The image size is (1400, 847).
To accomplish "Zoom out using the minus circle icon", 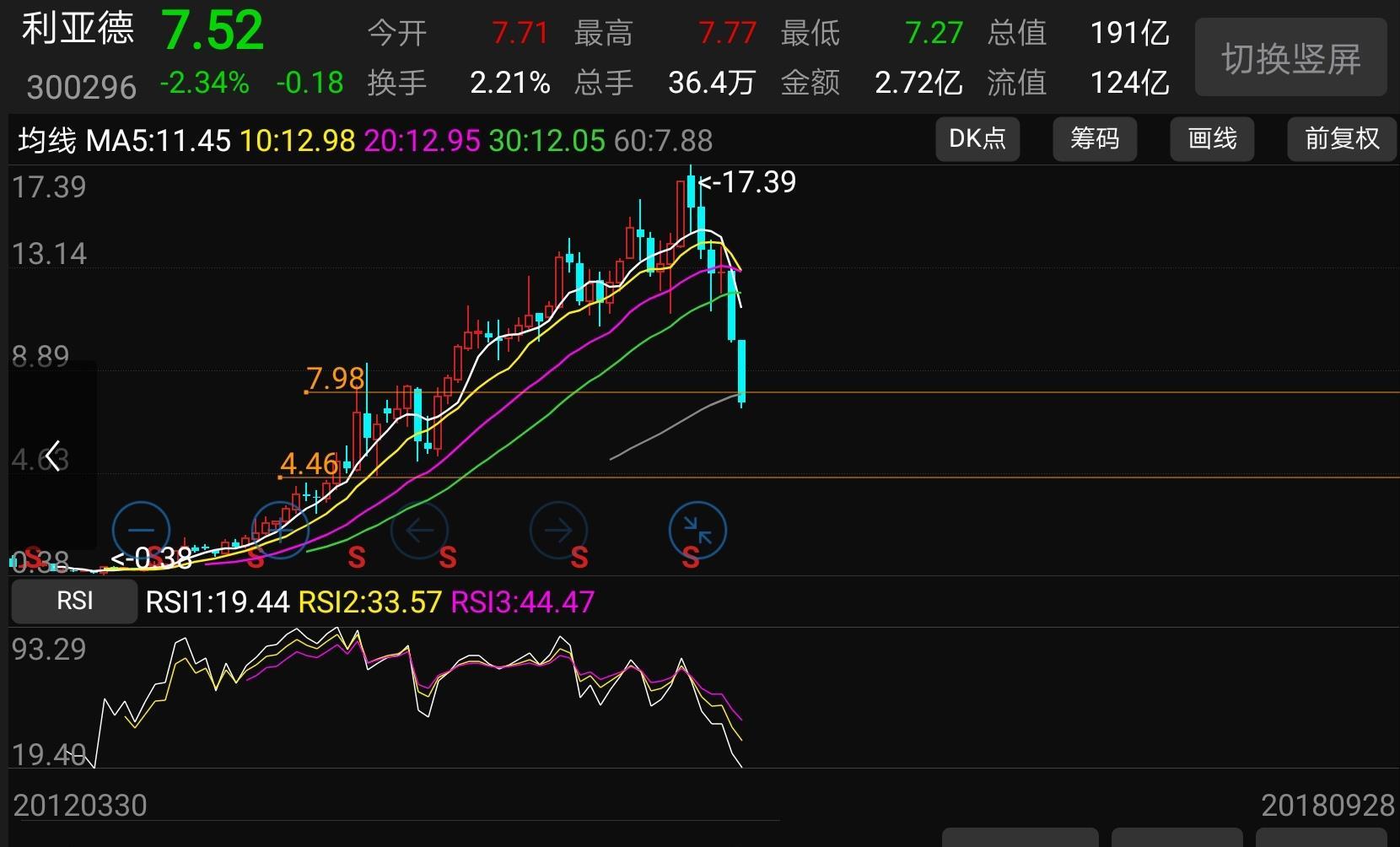I will pyautogui.click(x=140, y=531).
